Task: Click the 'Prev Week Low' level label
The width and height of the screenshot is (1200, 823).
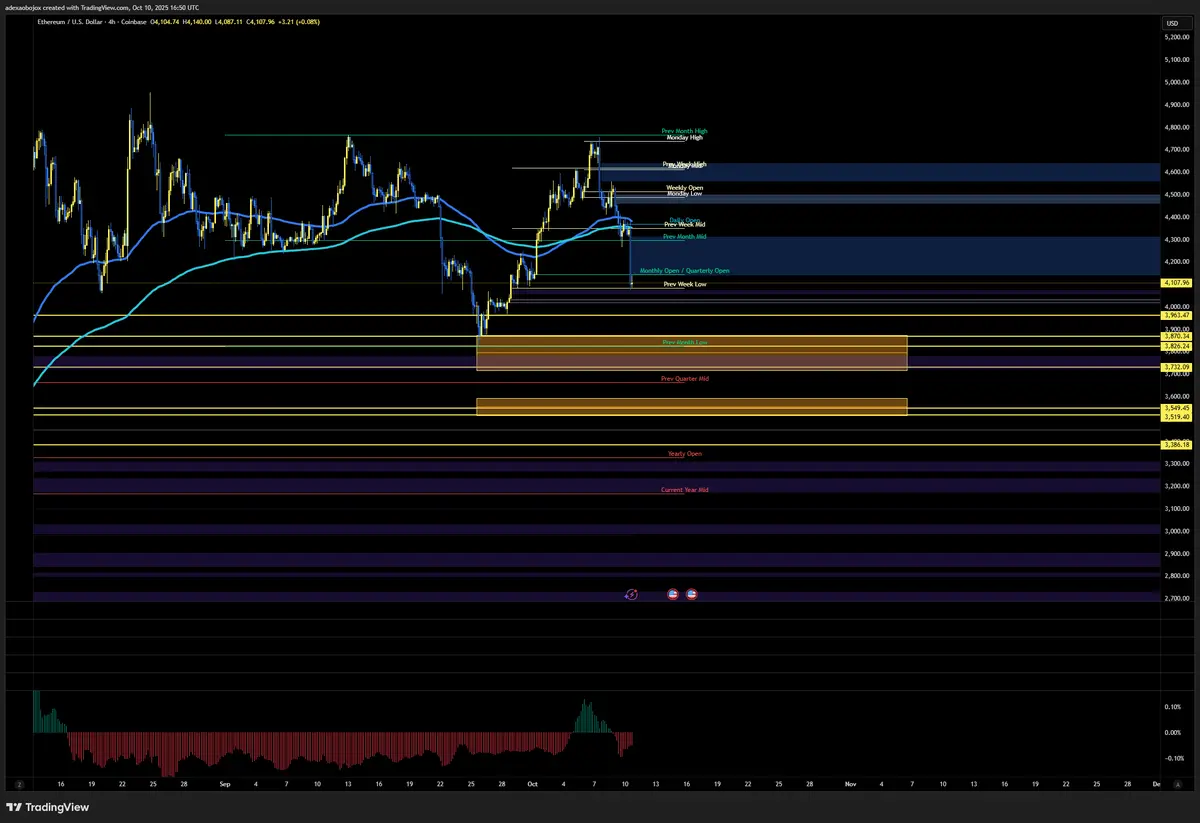Action: click(x=685, y=285)
